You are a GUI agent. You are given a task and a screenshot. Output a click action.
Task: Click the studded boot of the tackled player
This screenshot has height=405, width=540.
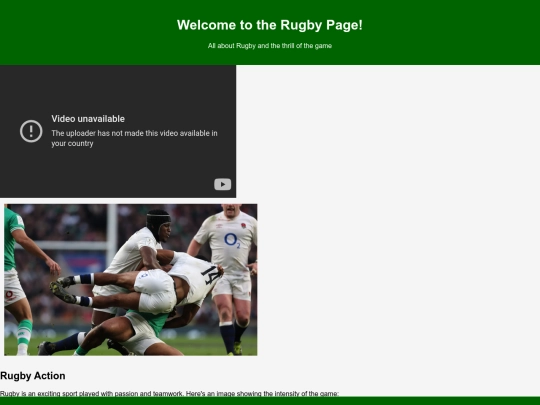62,292
